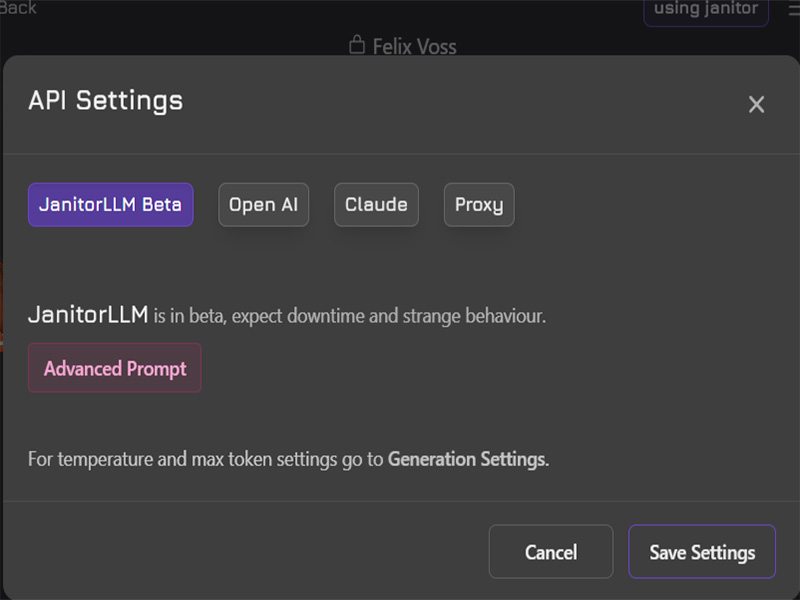Click the 'using janitor' button at the top
This screenshot has width=800, height=600.
pyautogui.click(x=706, y=9)
